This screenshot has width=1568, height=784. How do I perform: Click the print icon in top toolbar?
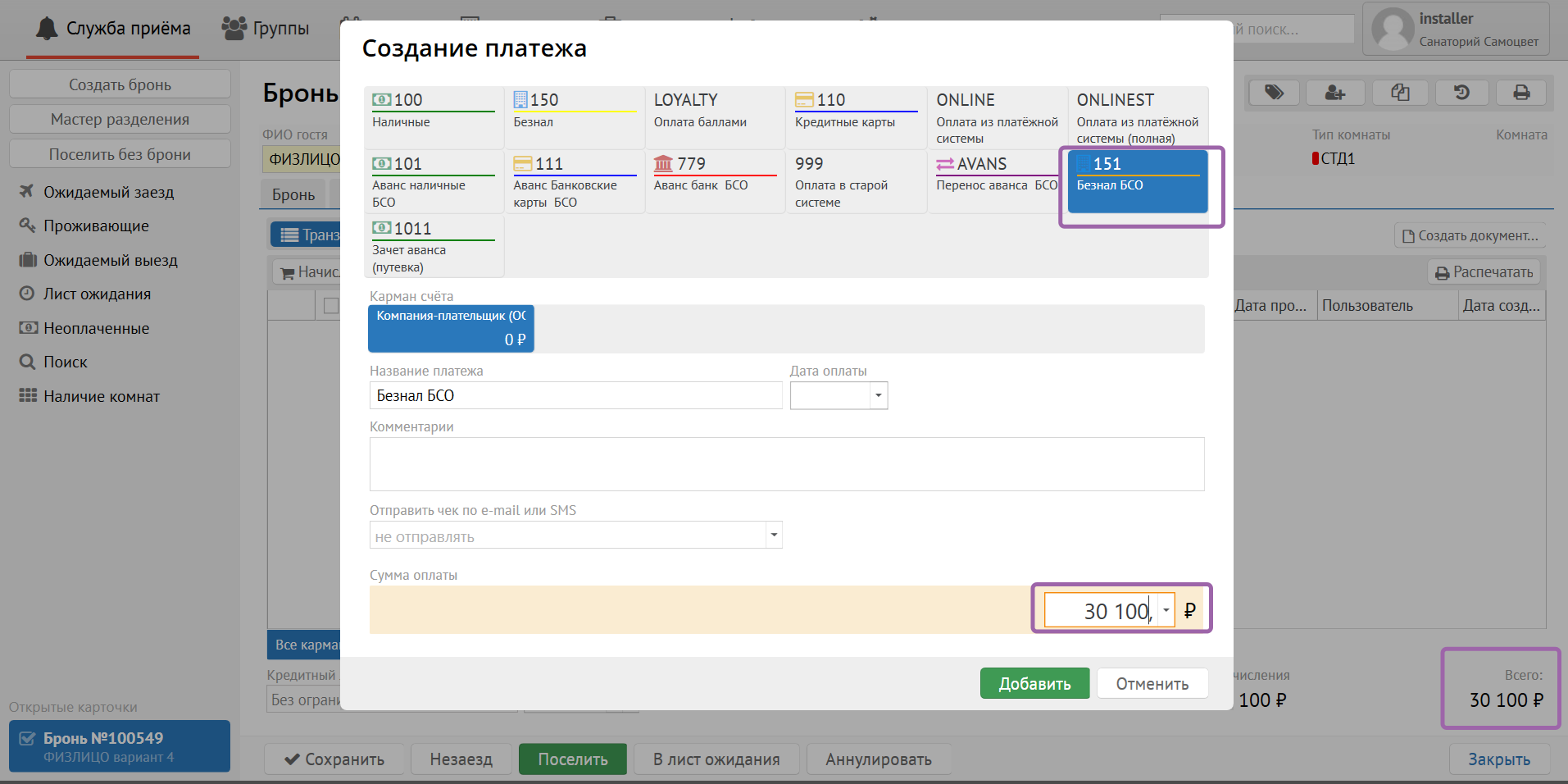click(1520, 93)
